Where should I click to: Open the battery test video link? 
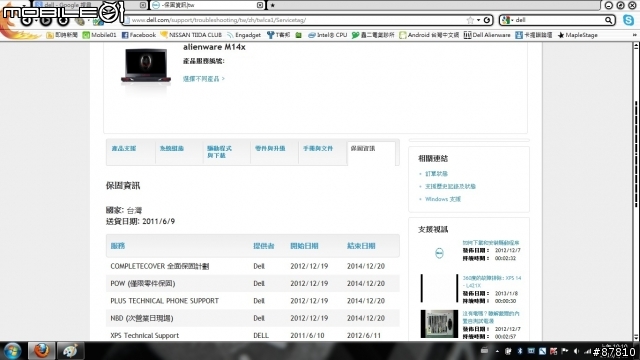[x=491, y=318]
